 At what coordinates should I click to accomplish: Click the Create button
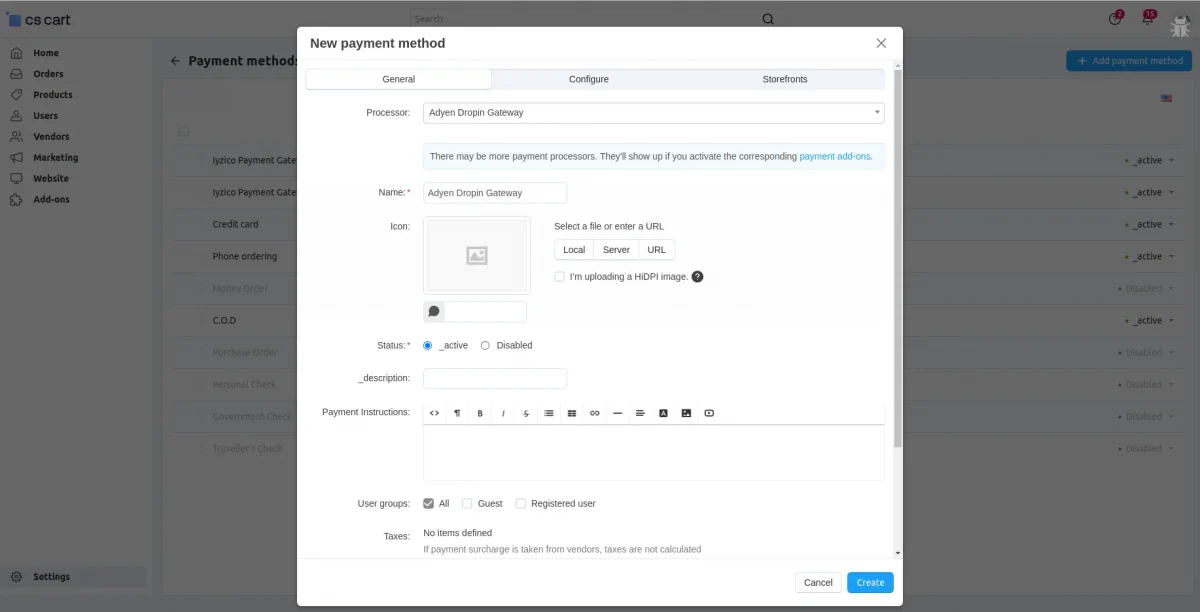tap(869, 582)
